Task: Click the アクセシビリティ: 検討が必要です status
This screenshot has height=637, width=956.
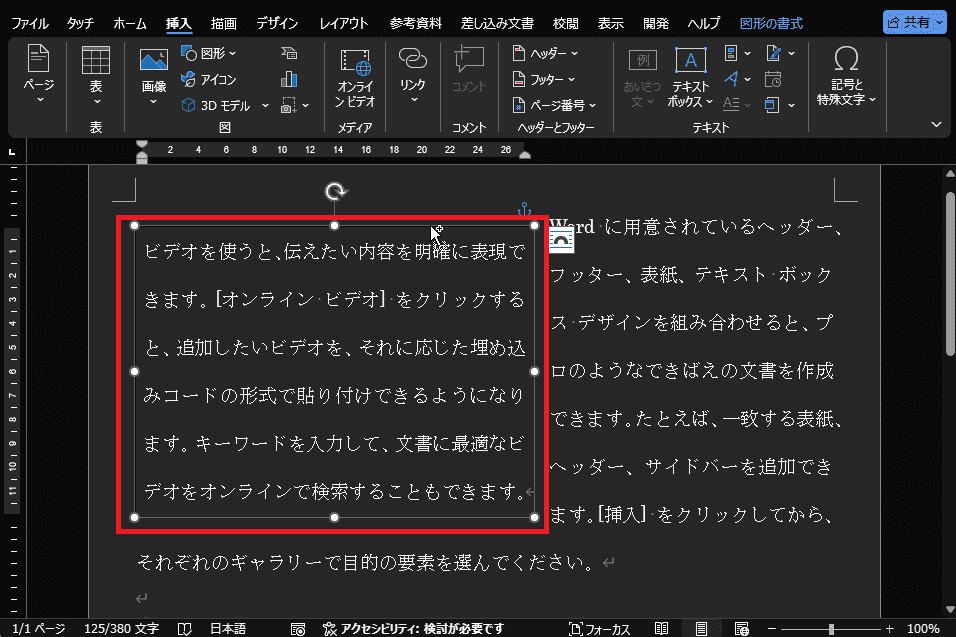Action: (412, 629)
